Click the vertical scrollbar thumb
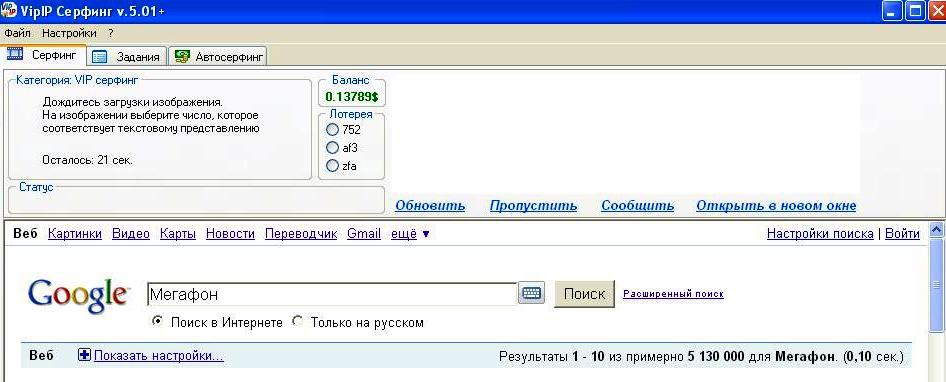Screen dimensions: 946x382 click(937, 285)
